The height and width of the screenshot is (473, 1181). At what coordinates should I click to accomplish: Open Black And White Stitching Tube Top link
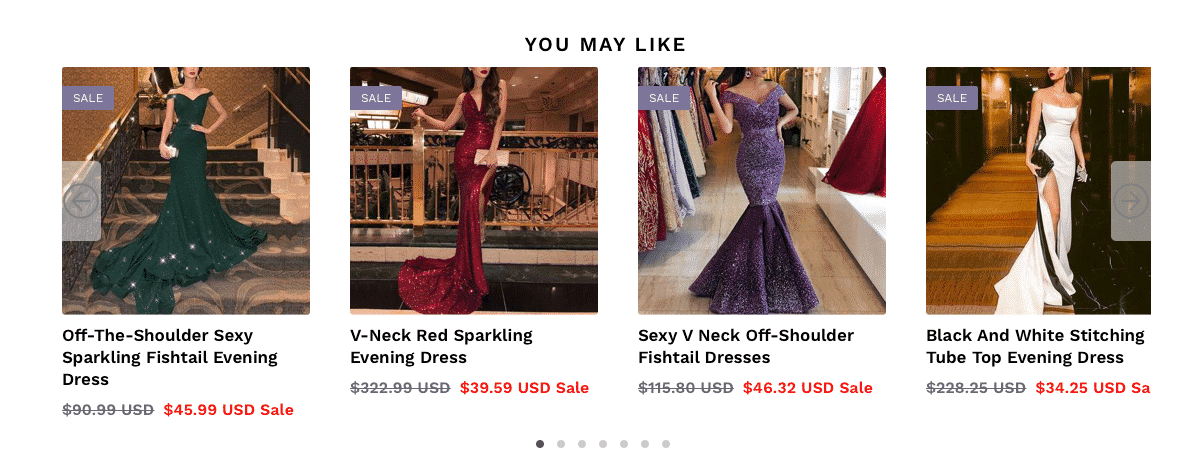pyautogui.click(x=1035, y=346)
